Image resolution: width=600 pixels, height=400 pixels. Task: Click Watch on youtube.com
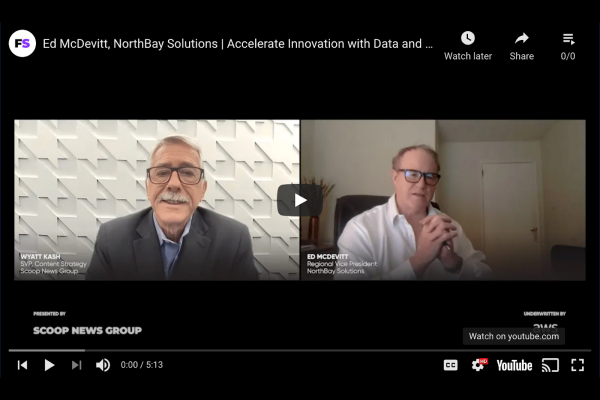click(x=514, y=336)
